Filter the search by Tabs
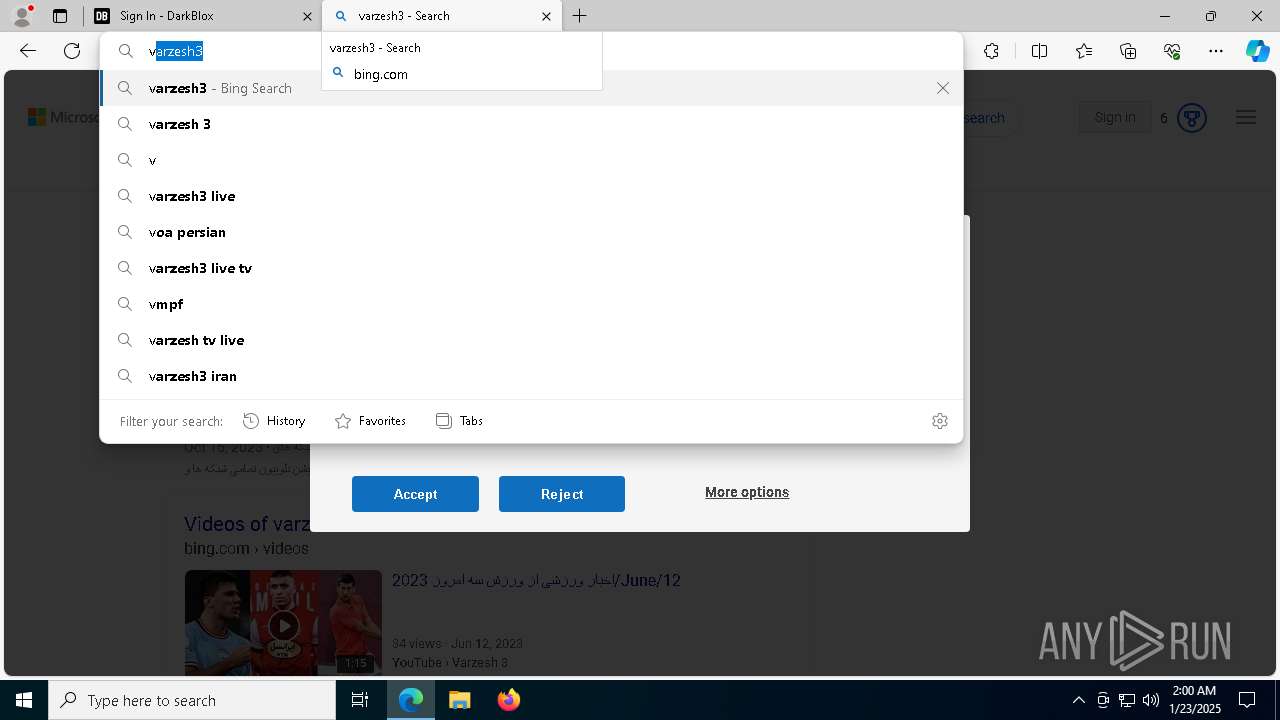 point(459,421)
